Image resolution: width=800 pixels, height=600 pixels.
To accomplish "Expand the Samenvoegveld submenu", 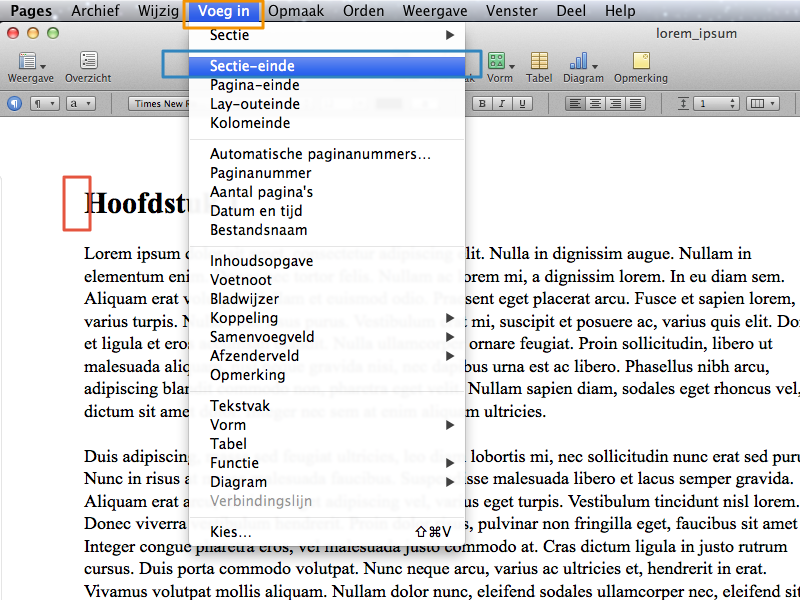I will tap(327, 337).
